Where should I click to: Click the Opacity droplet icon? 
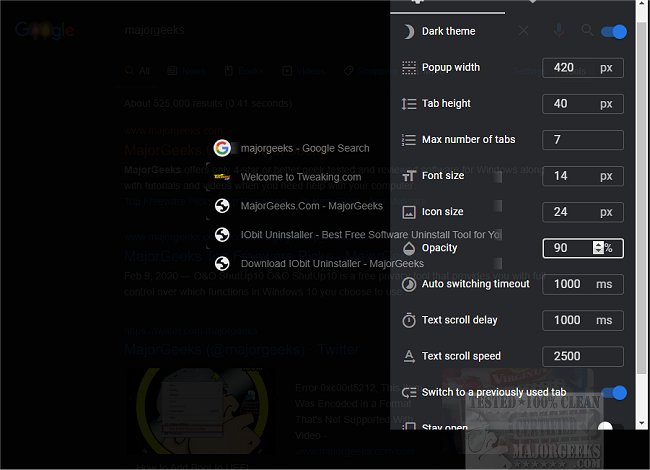click(x=409, y=248)
